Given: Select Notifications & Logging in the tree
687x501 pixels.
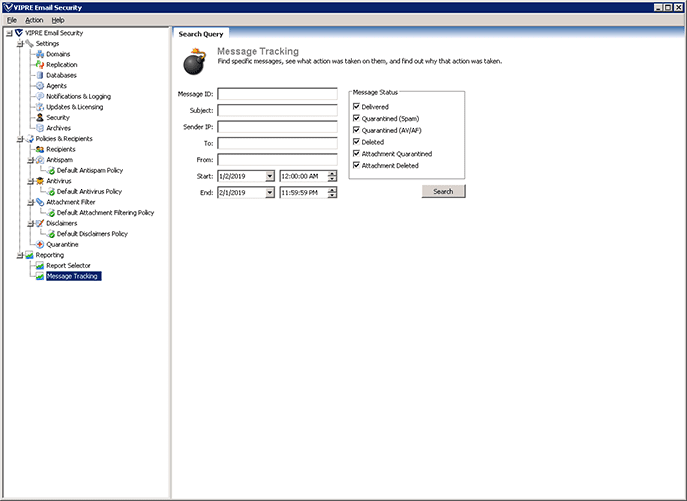Looking at the screenshot, I should tap(78, 96).
